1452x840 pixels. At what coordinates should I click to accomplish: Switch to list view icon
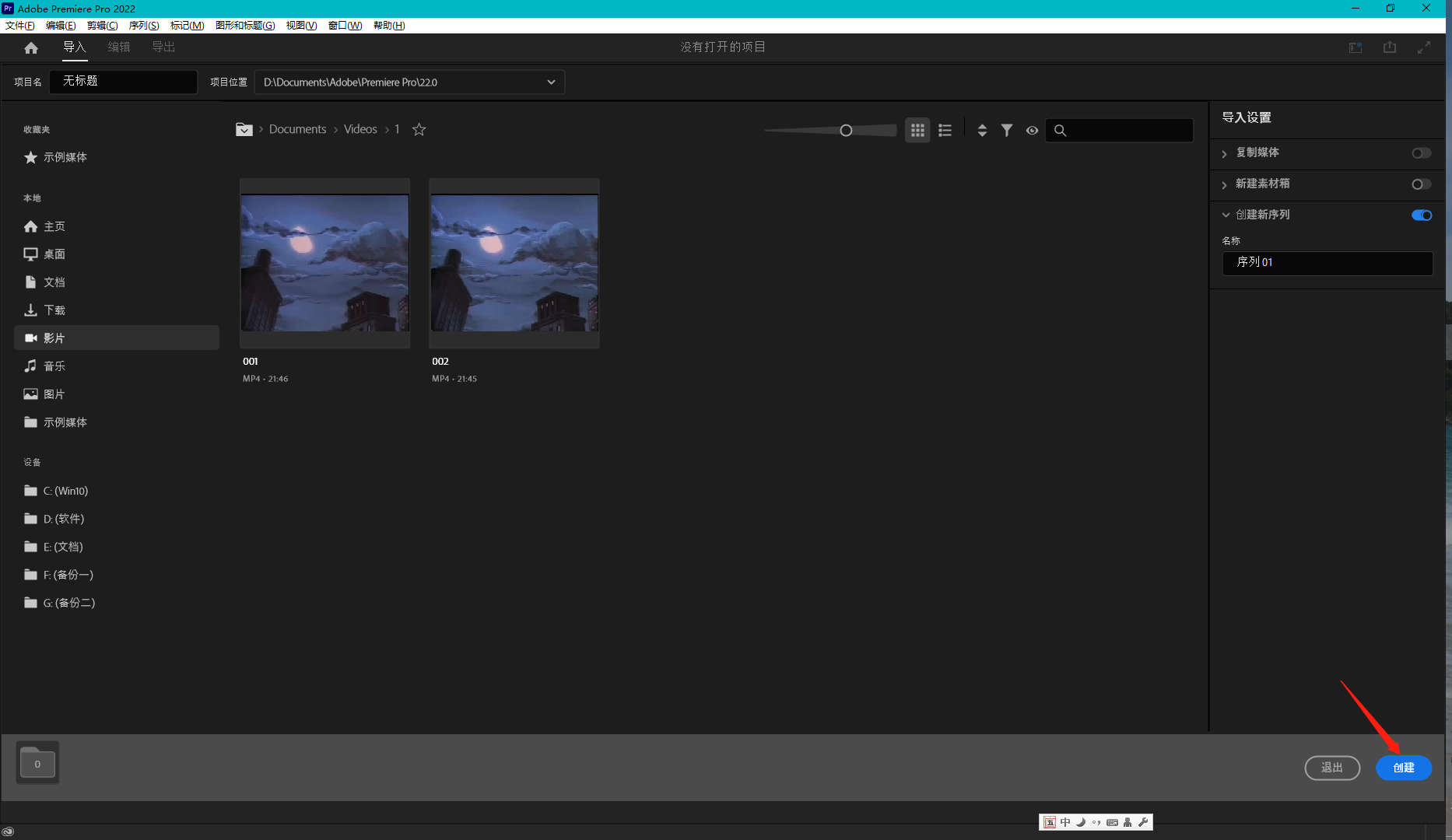[945, 131]
